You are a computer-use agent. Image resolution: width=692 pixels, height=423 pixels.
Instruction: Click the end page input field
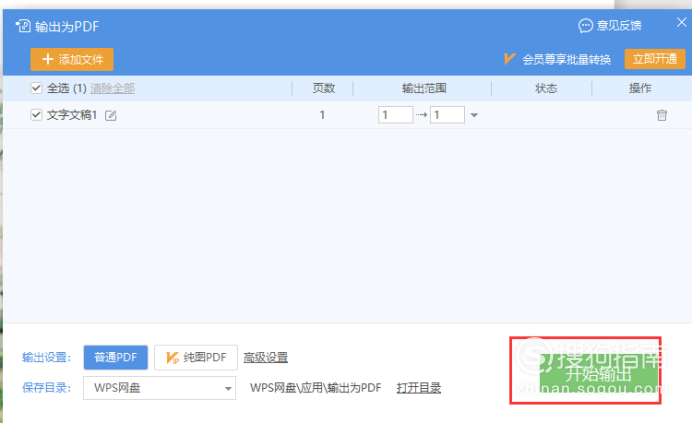448,115
